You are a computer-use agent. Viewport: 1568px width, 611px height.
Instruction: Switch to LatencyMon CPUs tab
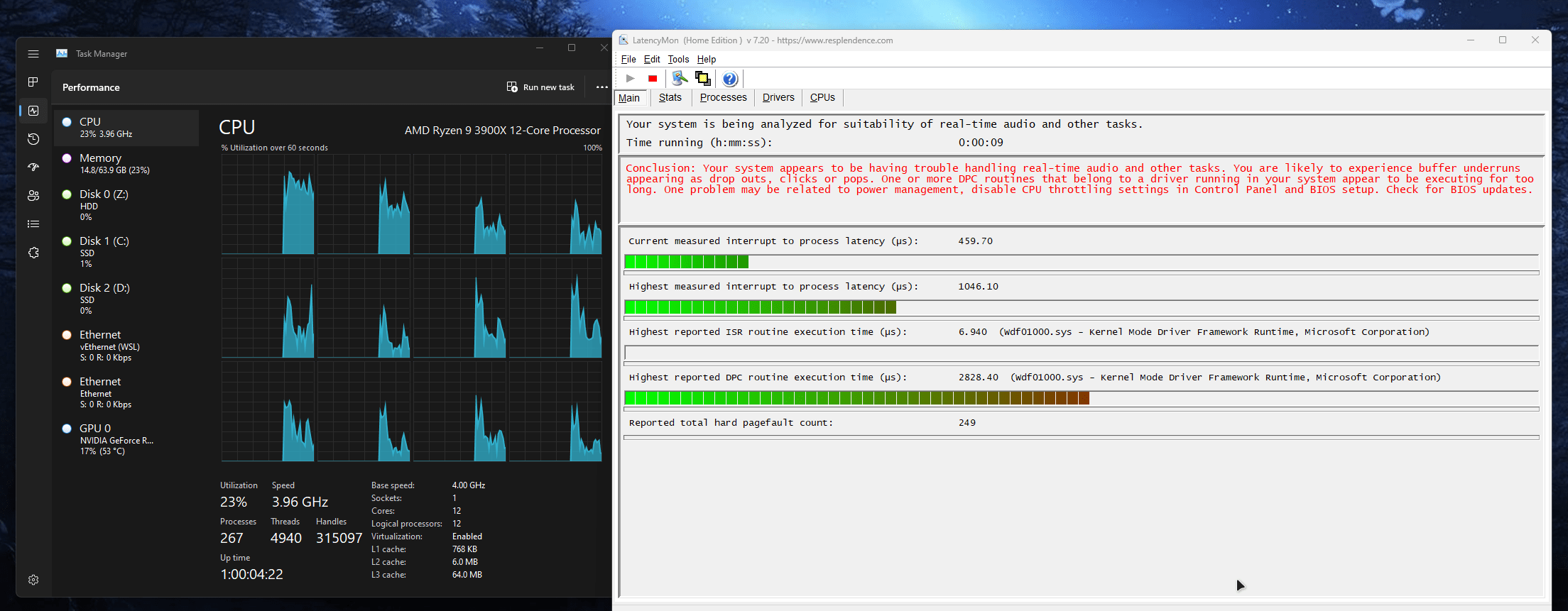click(822, 98)
